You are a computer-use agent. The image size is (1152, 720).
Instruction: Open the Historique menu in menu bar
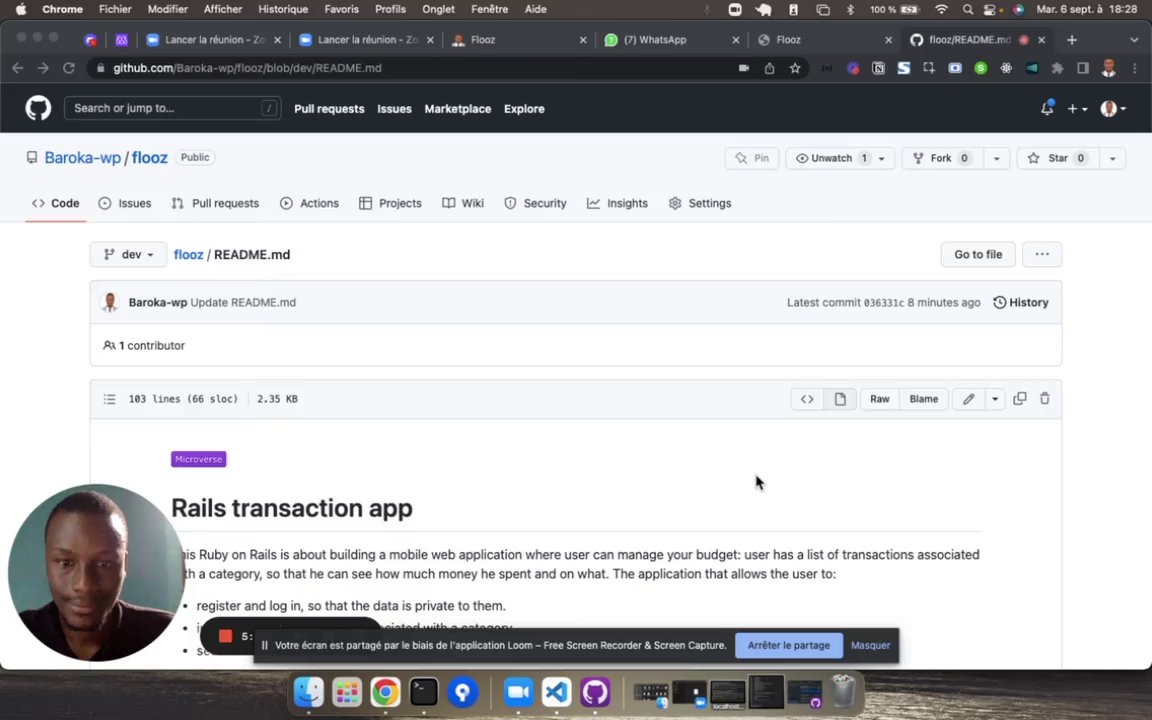[x=283, y=10]
